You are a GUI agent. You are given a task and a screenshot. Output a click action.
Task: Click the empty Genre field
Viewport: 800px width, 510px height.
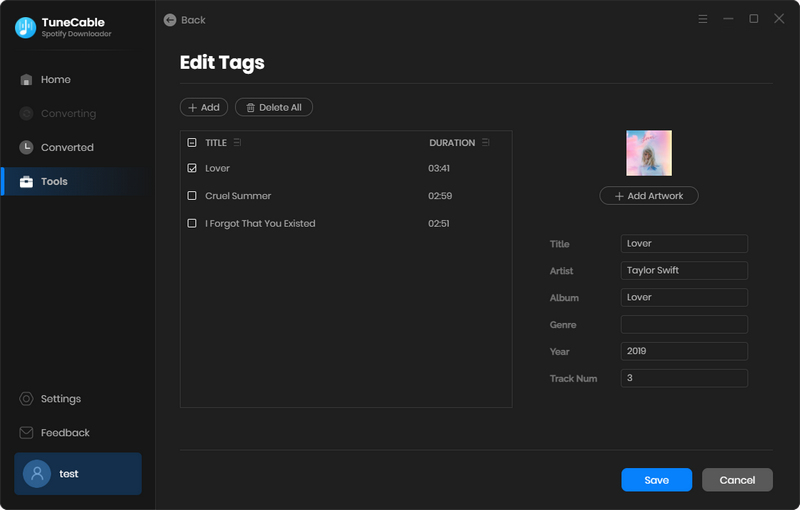pos(684,324)
